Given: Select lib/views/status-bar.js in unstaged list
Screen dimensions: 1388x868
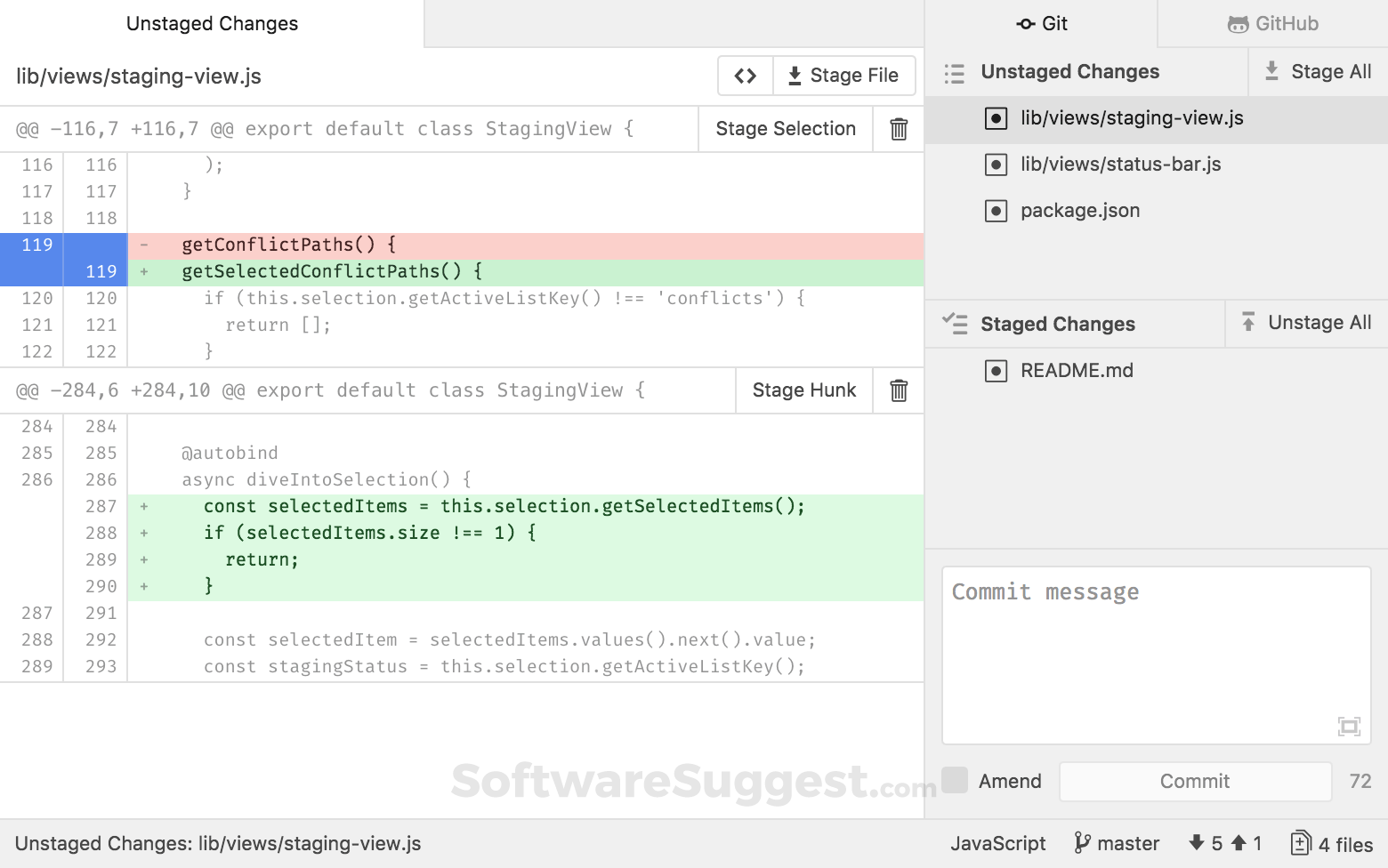Looking at the screenshot, I should 1120,165.
